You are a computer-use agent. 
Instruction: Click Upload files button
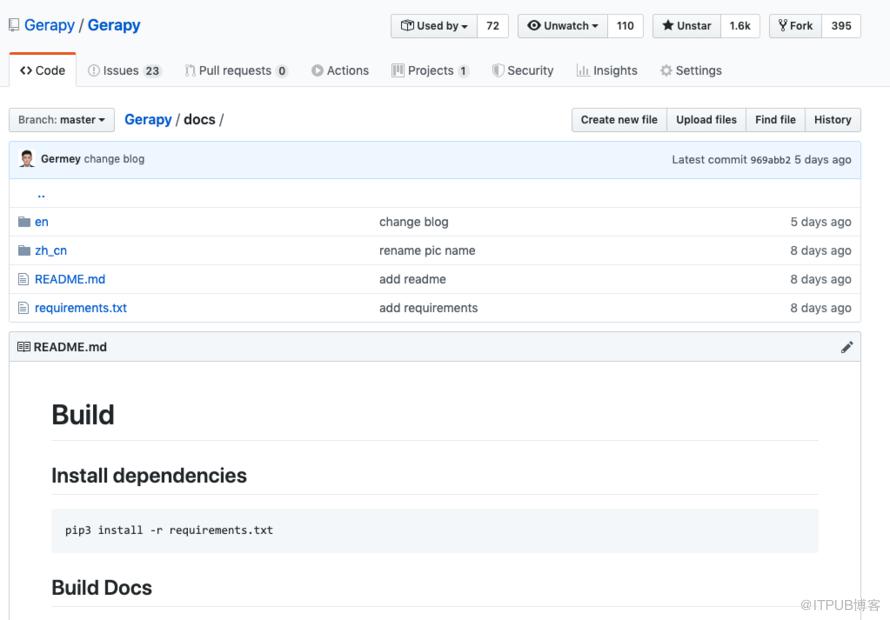point(706,120)
